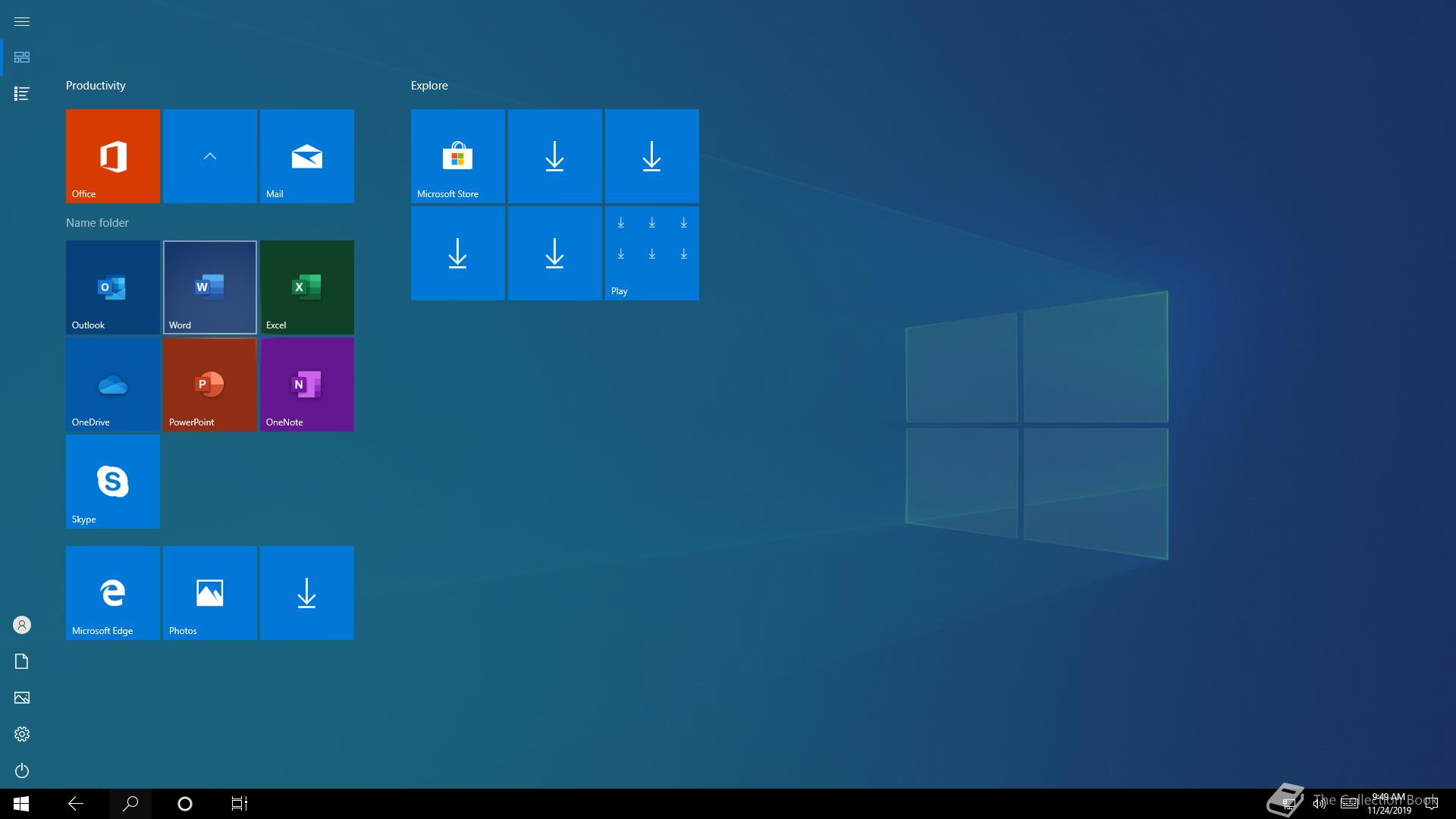Open the user account menu
1456x819 pixels.
click(x=22, y=625)
